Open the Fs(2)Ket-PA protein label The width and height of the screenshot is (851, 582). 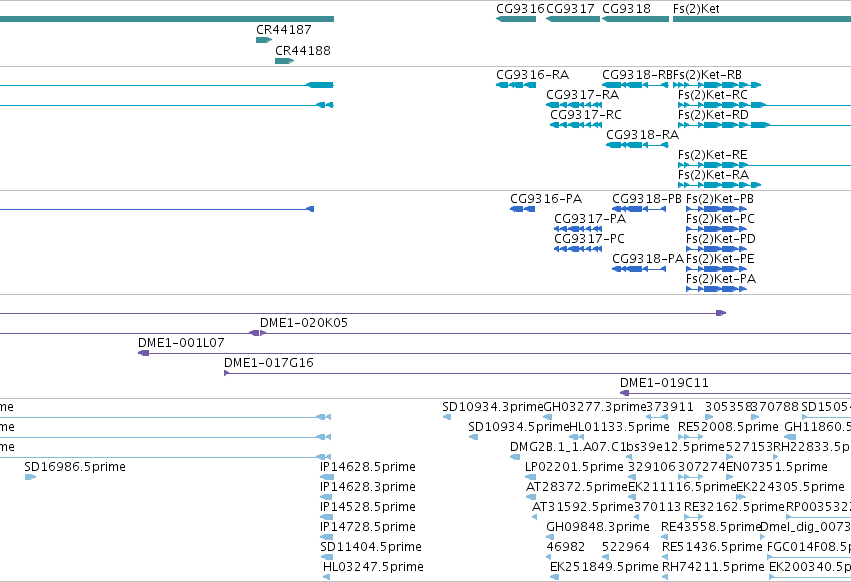[x=721, y=279]
